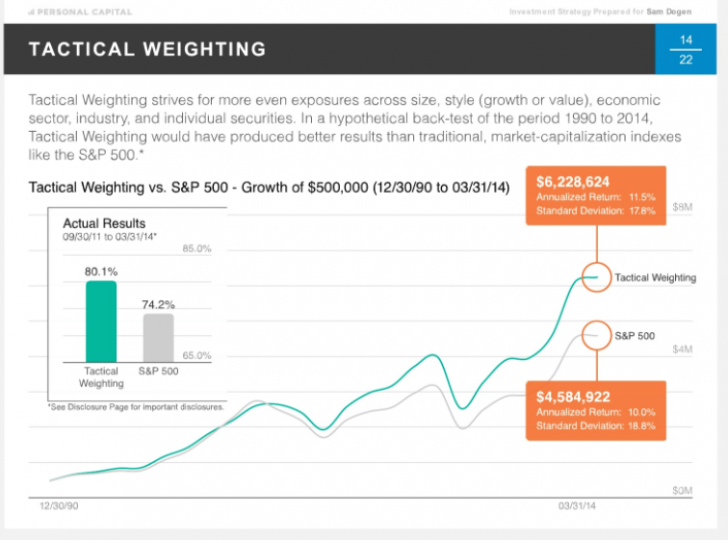Click the $8M axis label

682,207
